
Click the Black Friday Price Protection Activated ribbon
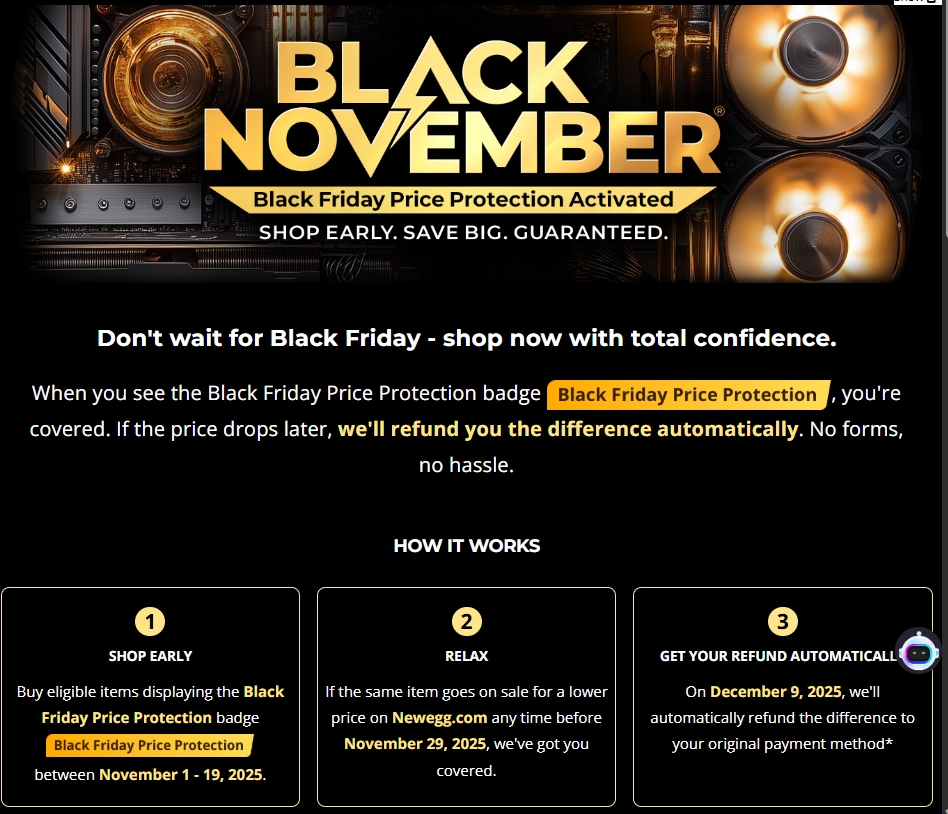[466, 199]
